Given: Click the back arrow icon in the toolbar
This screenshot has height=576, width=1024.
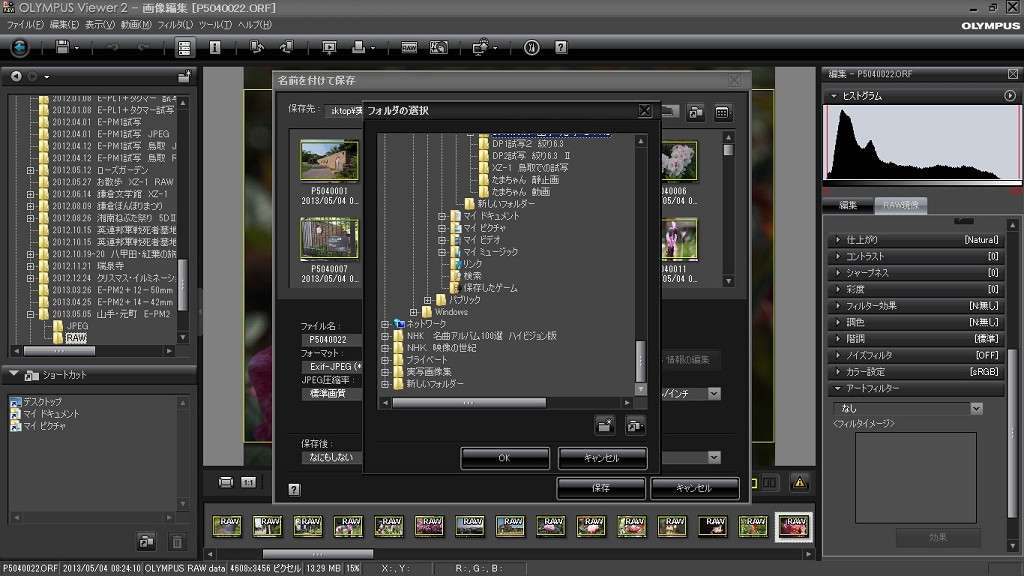Looking at the screenshot, I should point(20,47).
